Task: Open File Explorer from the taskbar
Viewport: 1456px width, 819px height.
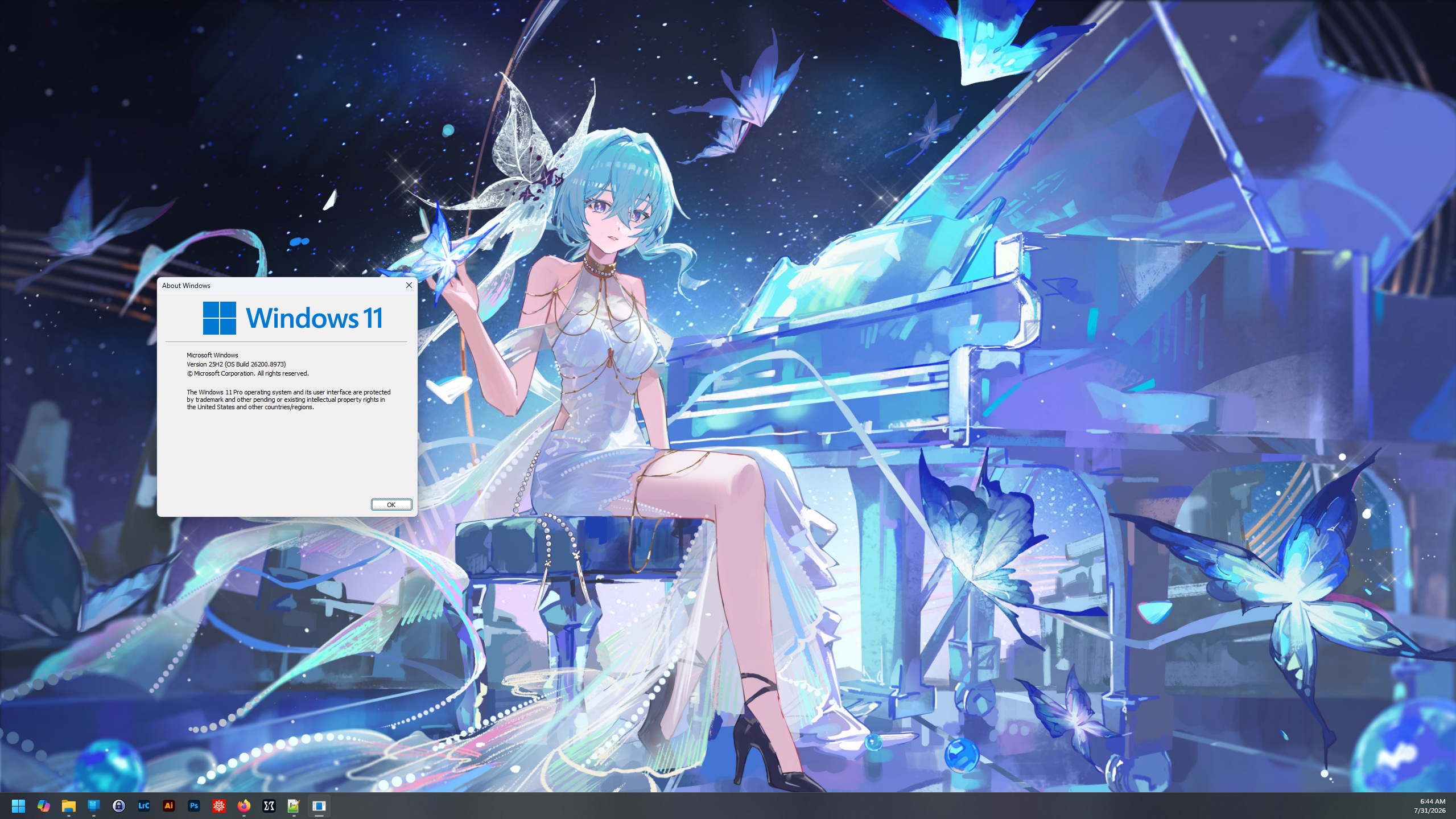Action: point(68,805)
